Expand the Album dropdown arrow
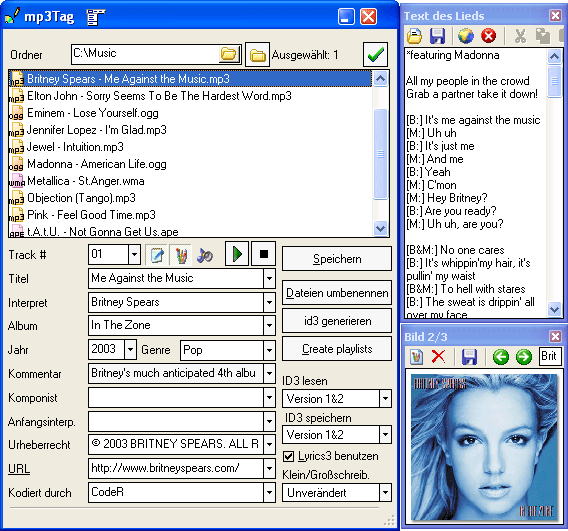The image size is (568, 531). point(269,325)
